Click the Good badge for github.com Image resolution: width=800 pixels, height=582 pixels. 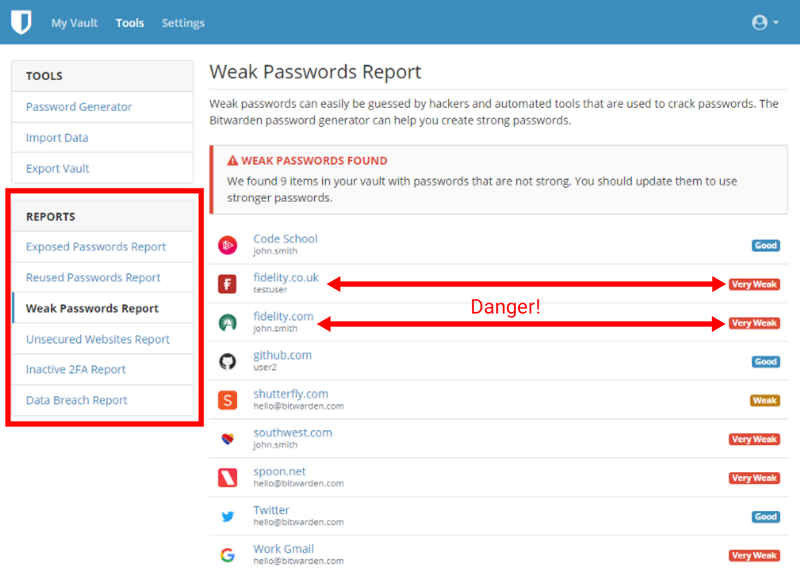(x=766, y=362)
